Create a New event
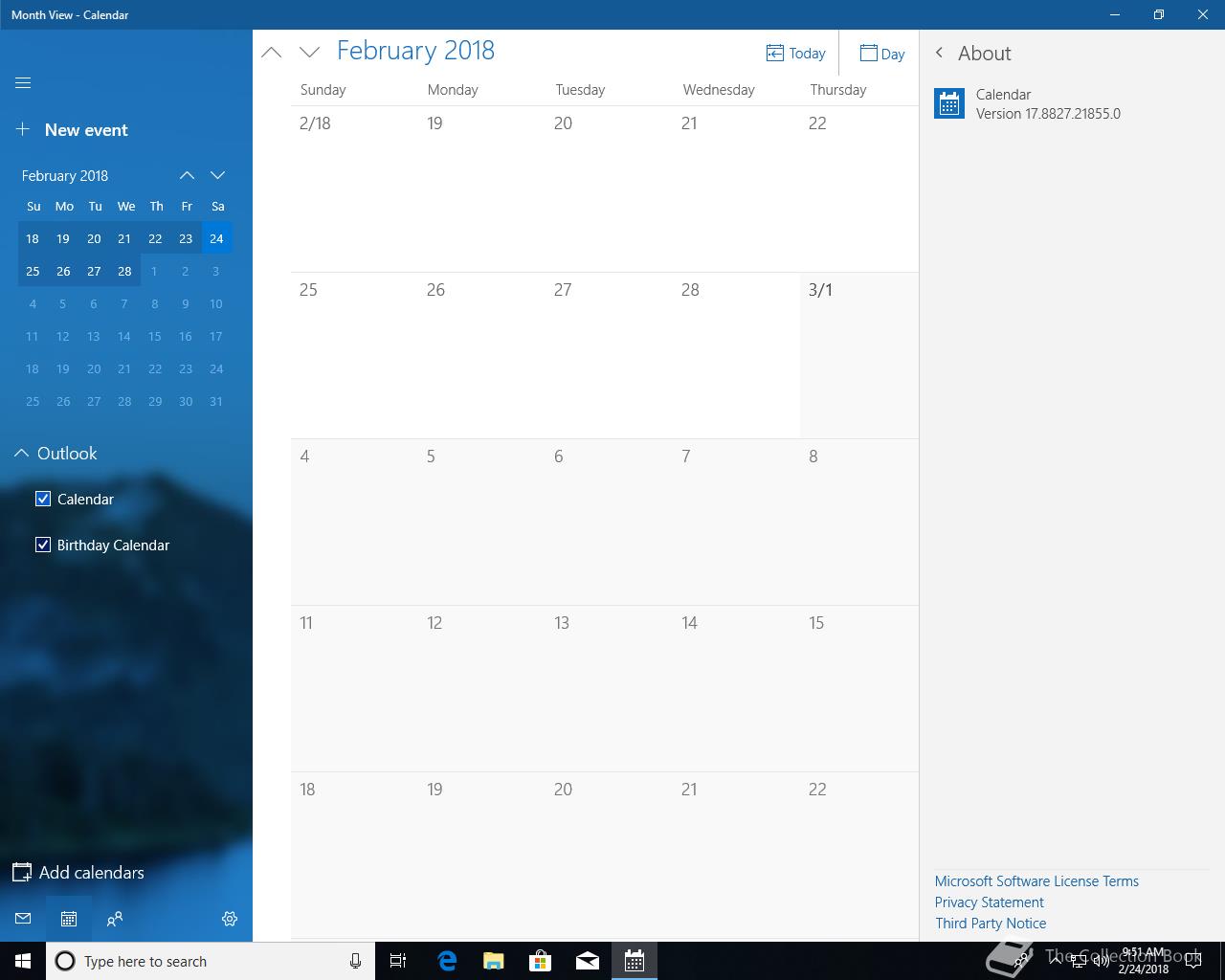1225x980 pixels. (72, 130)
